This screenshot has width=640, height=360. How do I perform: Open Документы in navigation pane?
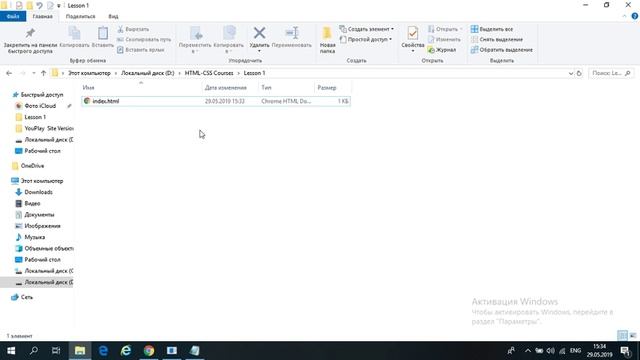pyautogui.click(x=39, y=215)
